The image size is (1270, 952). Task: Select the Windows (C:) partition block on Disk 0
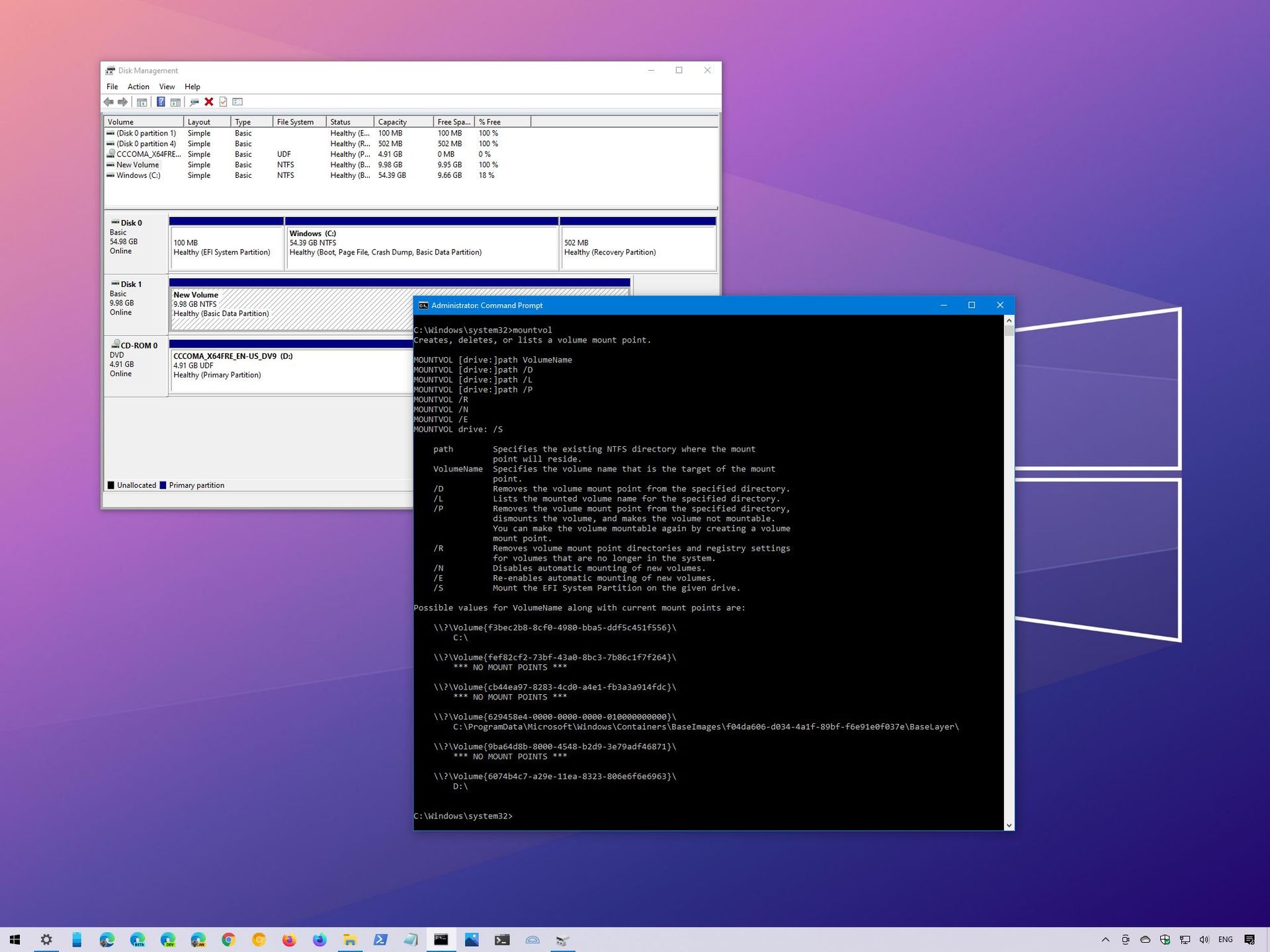421,247
